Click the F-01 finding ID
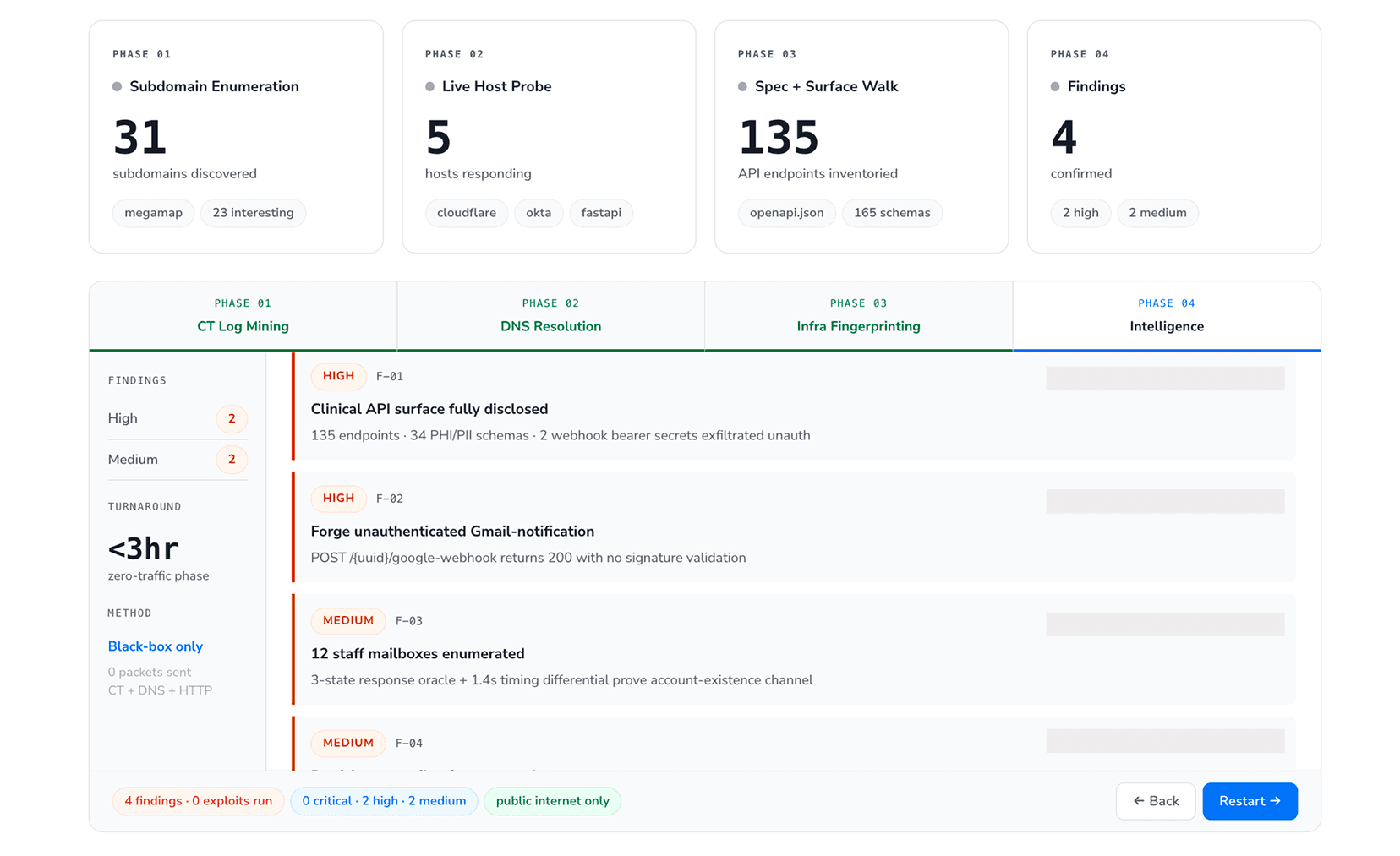 pos(390,377)
